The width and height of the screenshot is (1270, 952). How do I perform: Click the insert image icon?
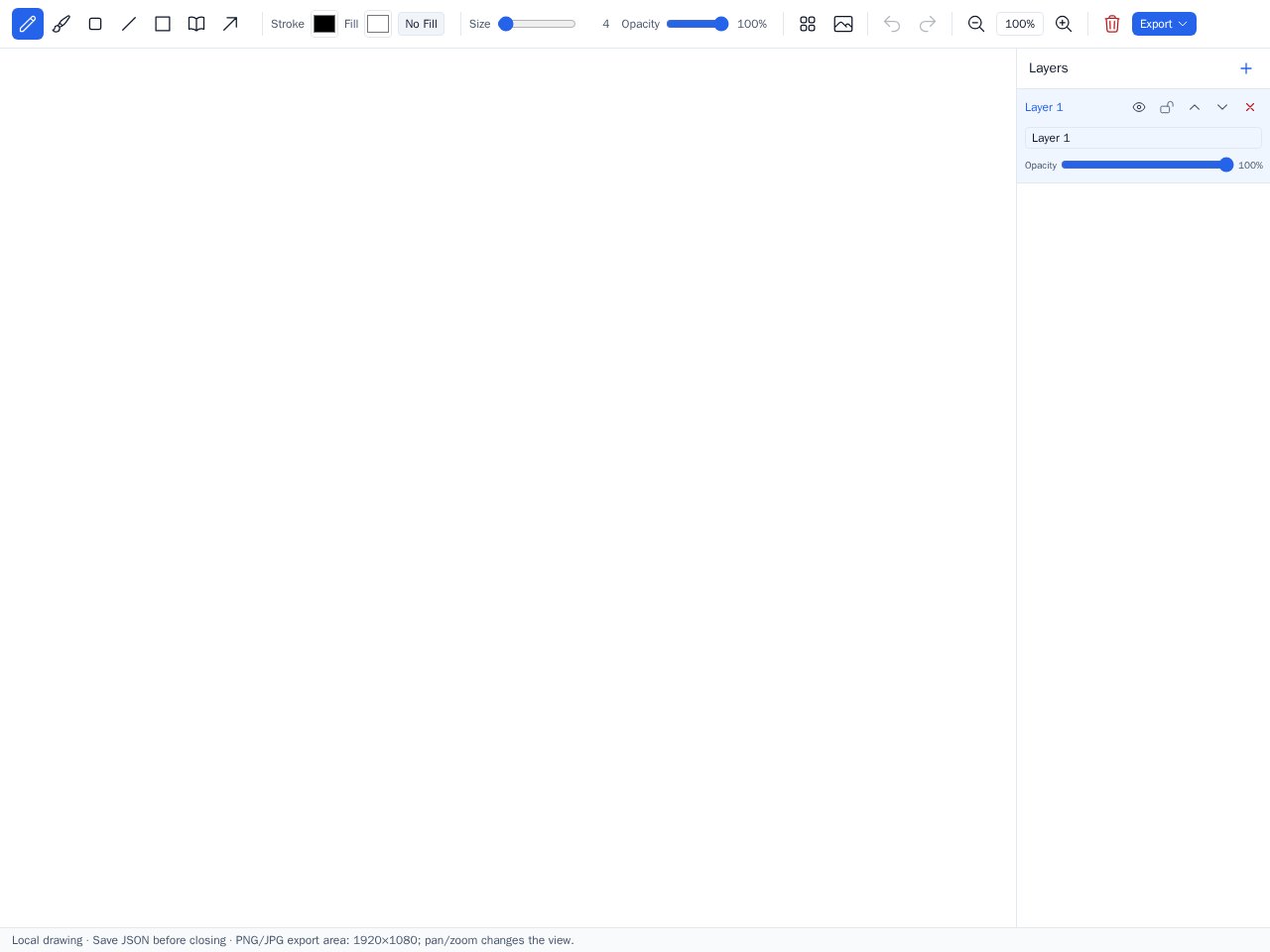843,24
